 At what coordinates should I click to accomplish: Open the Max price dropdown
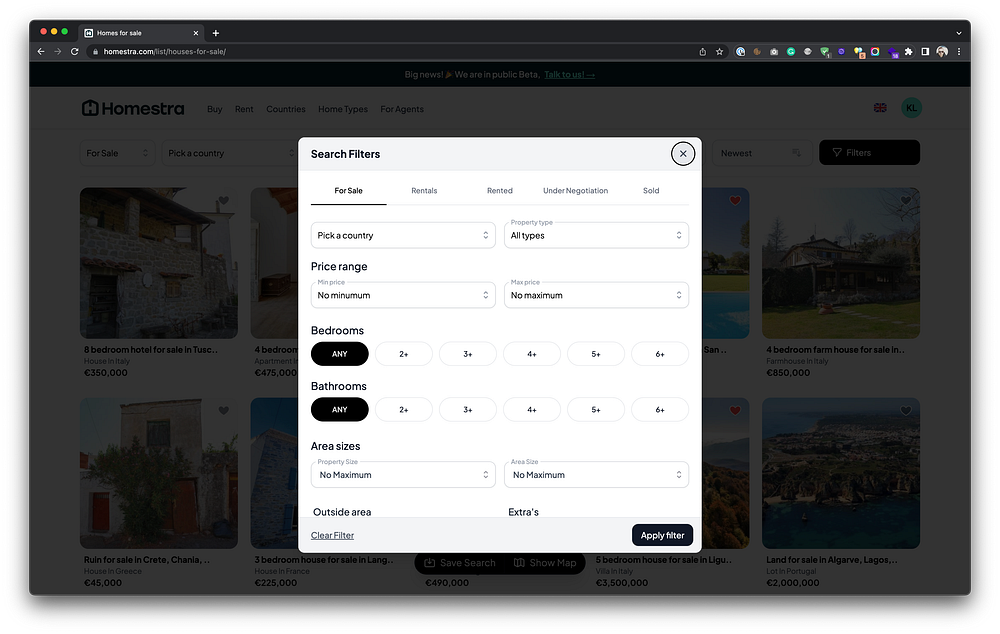point(596,295)
